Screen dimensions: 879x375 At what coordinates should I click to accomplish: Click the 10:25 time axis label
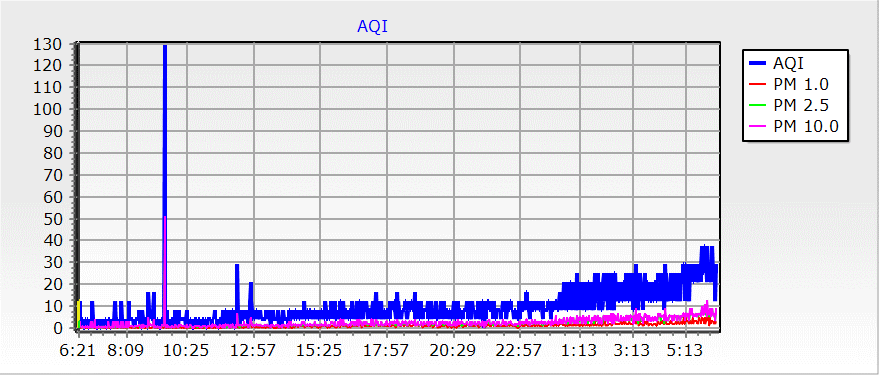pyautogui.click(x=187, y=351)
